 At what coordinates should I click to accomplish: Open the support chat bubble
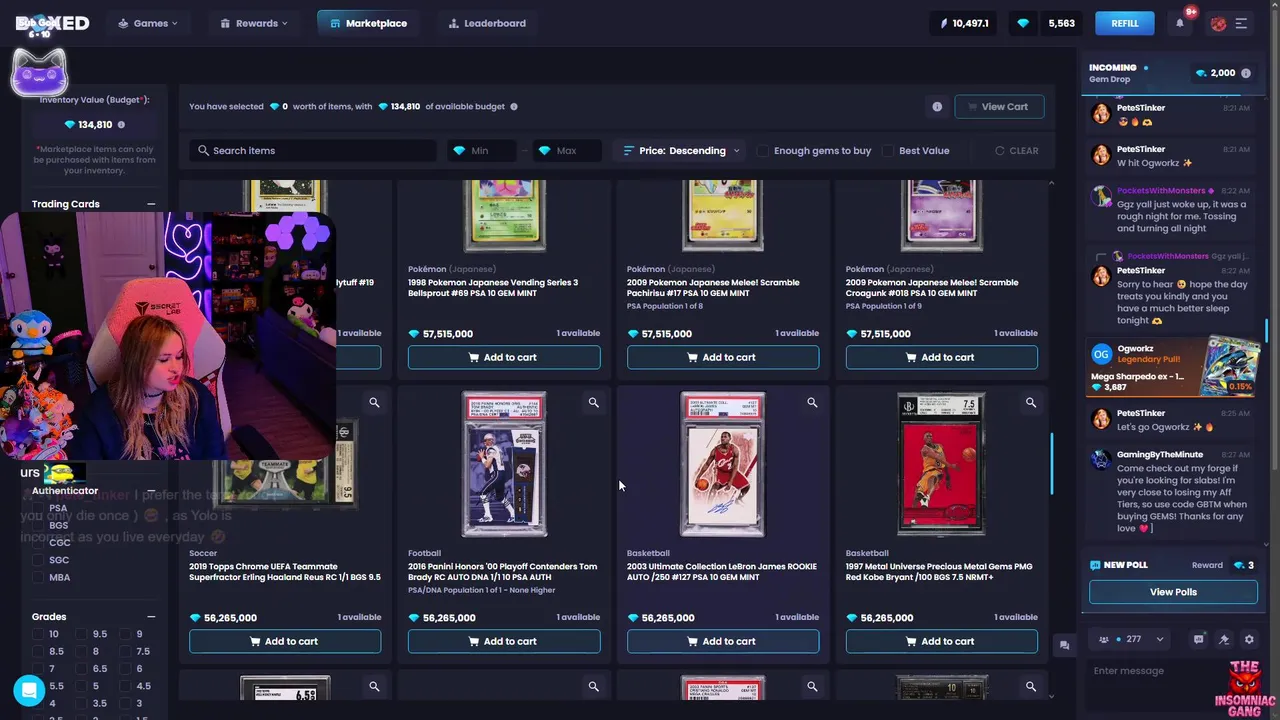[29, 690]
